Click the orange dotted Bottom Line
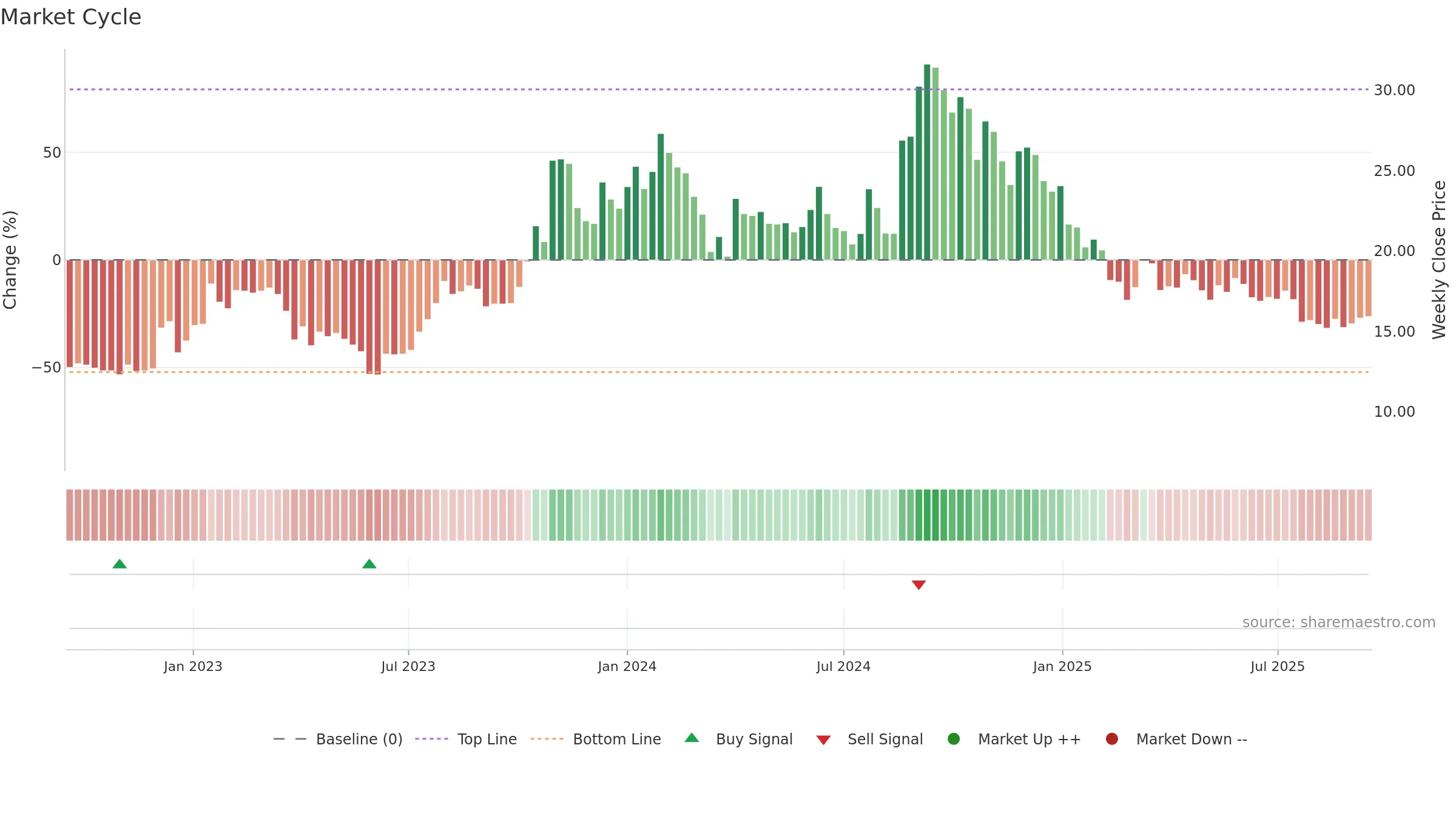Screen dimensions: 1456x819 coord(719,372)
